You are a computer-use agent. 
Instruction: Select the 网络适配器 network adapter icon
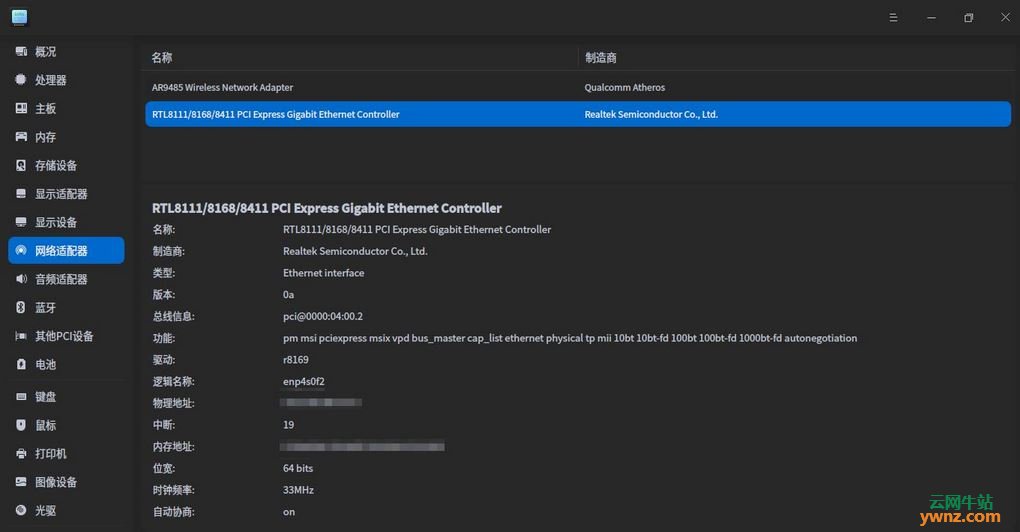[x=21, y=250]
